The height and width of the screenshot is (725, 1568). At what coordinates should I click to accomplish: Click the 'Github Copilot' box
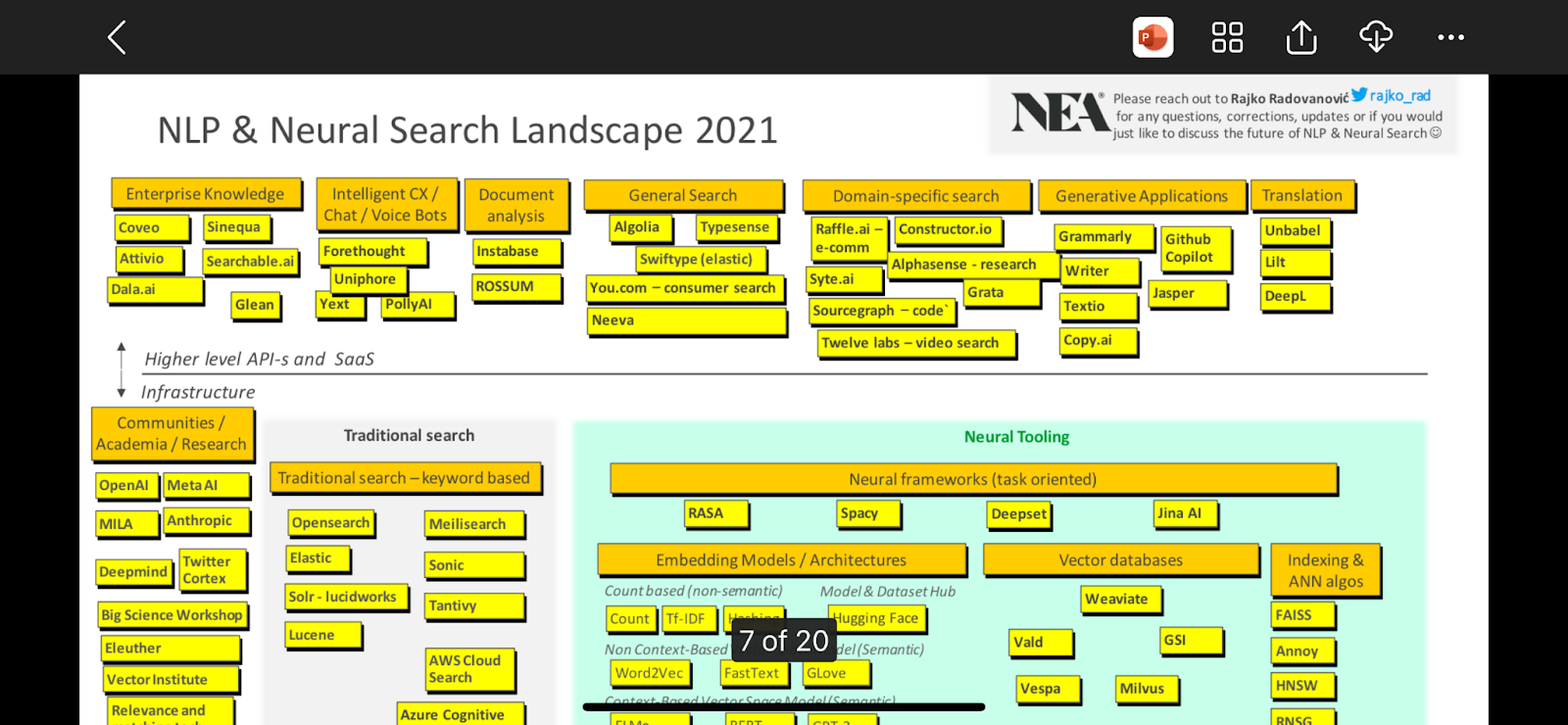(x=1198, y=249)
